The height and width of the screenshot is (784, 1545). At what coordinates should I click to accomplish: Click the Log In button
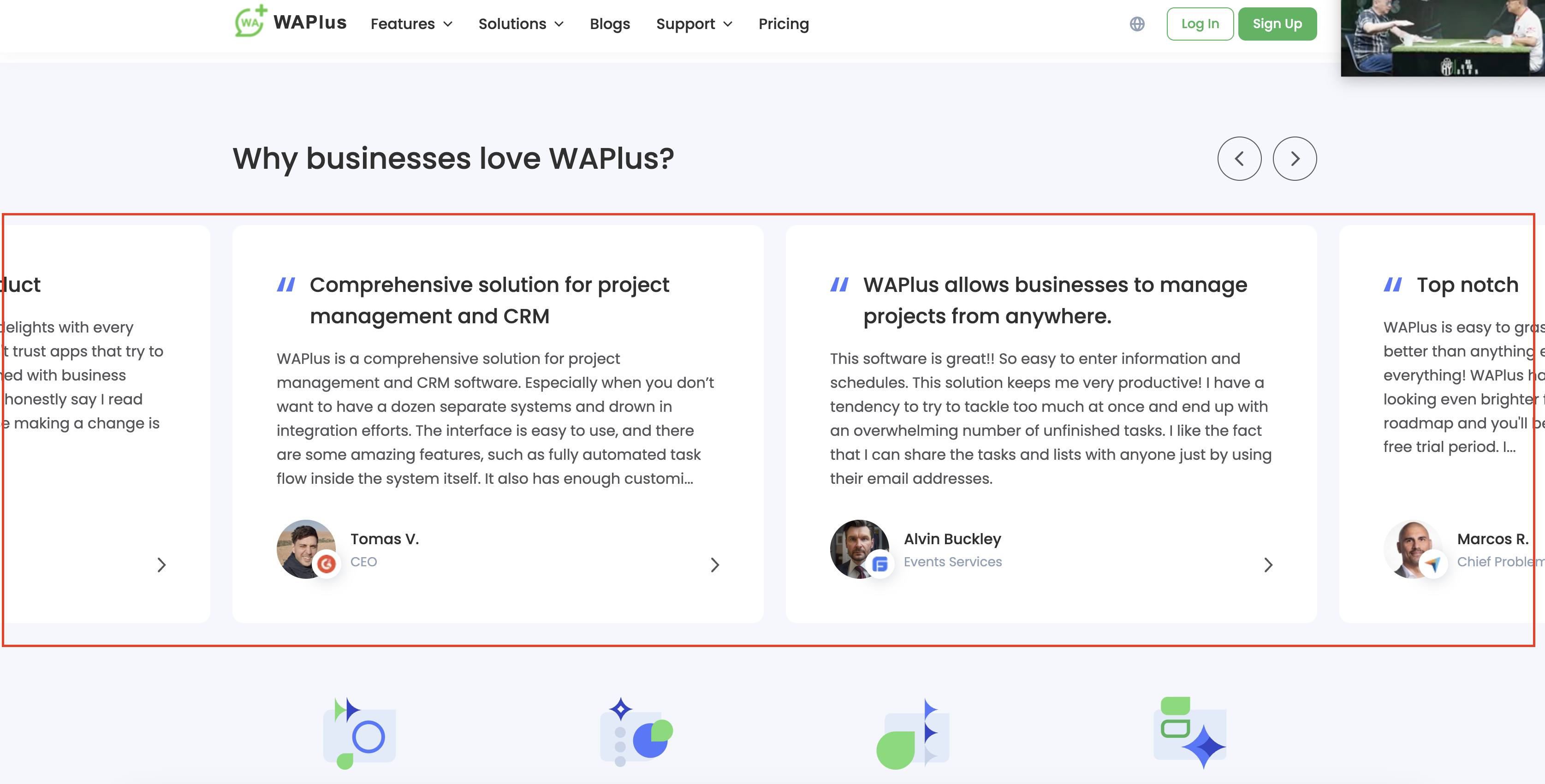click(1200, 24)
